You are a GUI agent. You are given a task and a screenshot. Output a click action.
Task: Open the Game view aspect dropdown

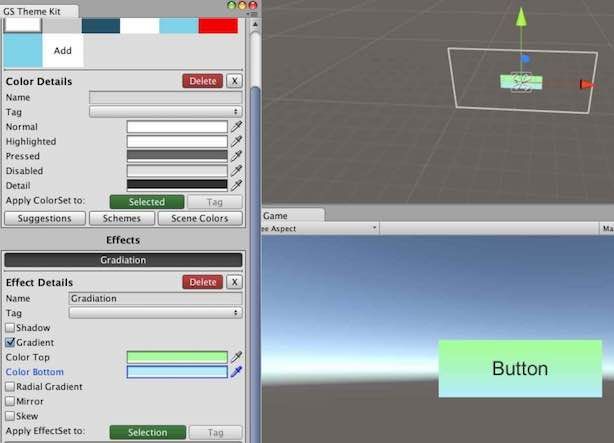(320, 228)
